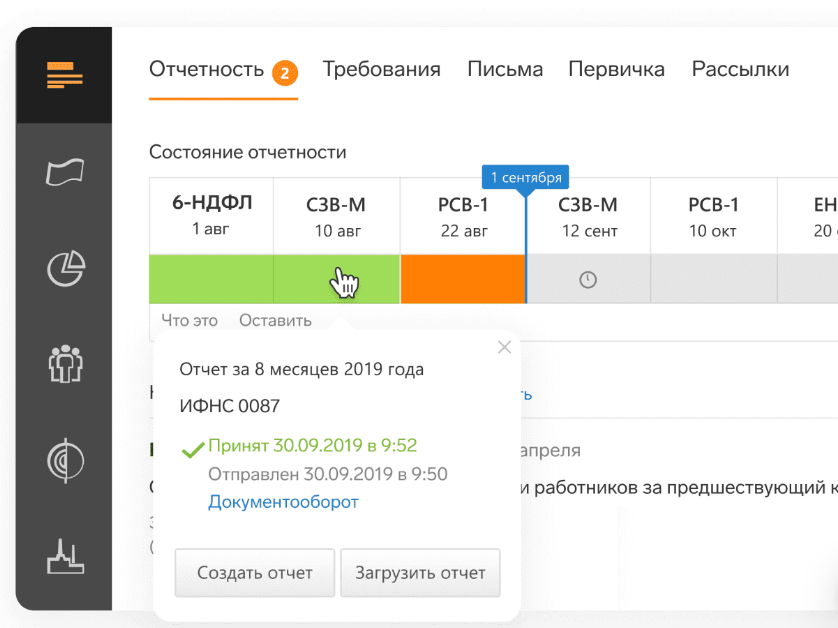
Task: Click the clock icon under СЗВ-М 12 сент
Action: tap(588, 280)
